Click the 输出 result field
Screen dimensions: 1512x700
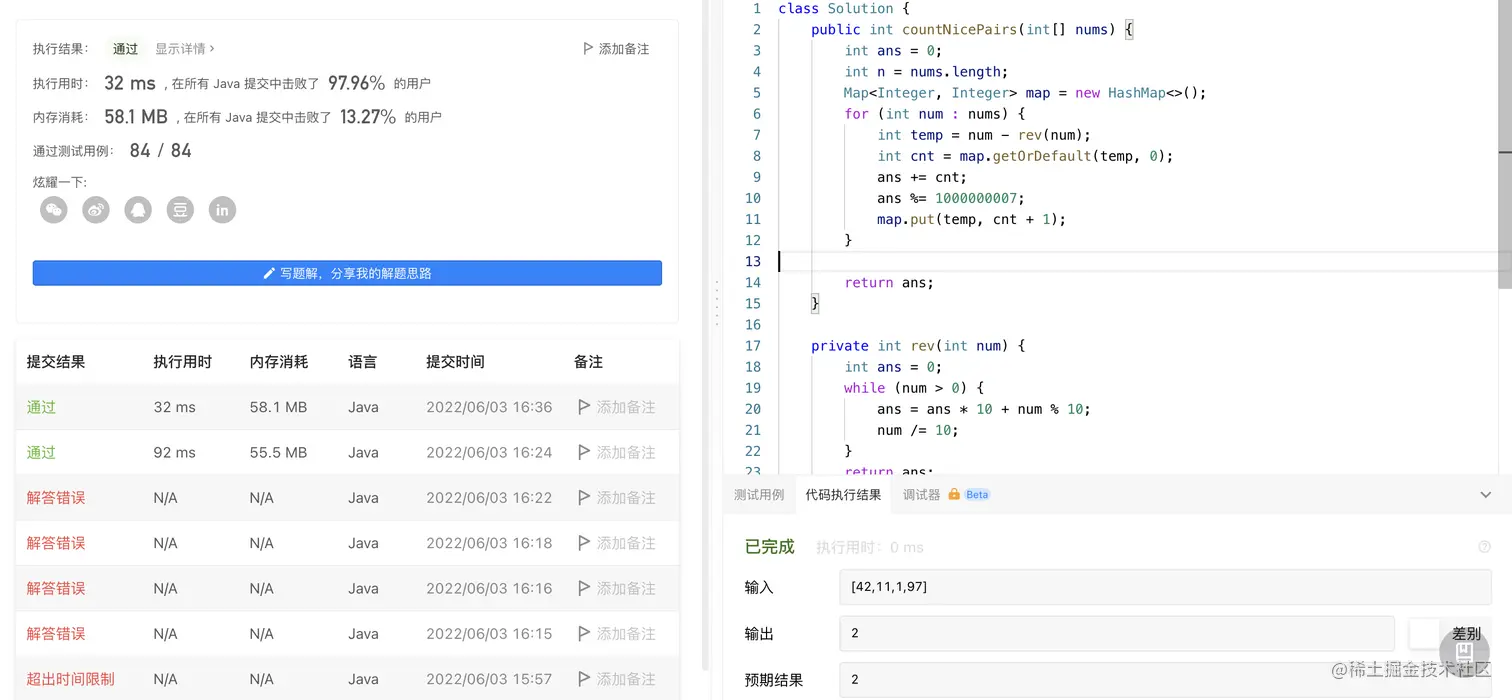(x=1117, y=633)
